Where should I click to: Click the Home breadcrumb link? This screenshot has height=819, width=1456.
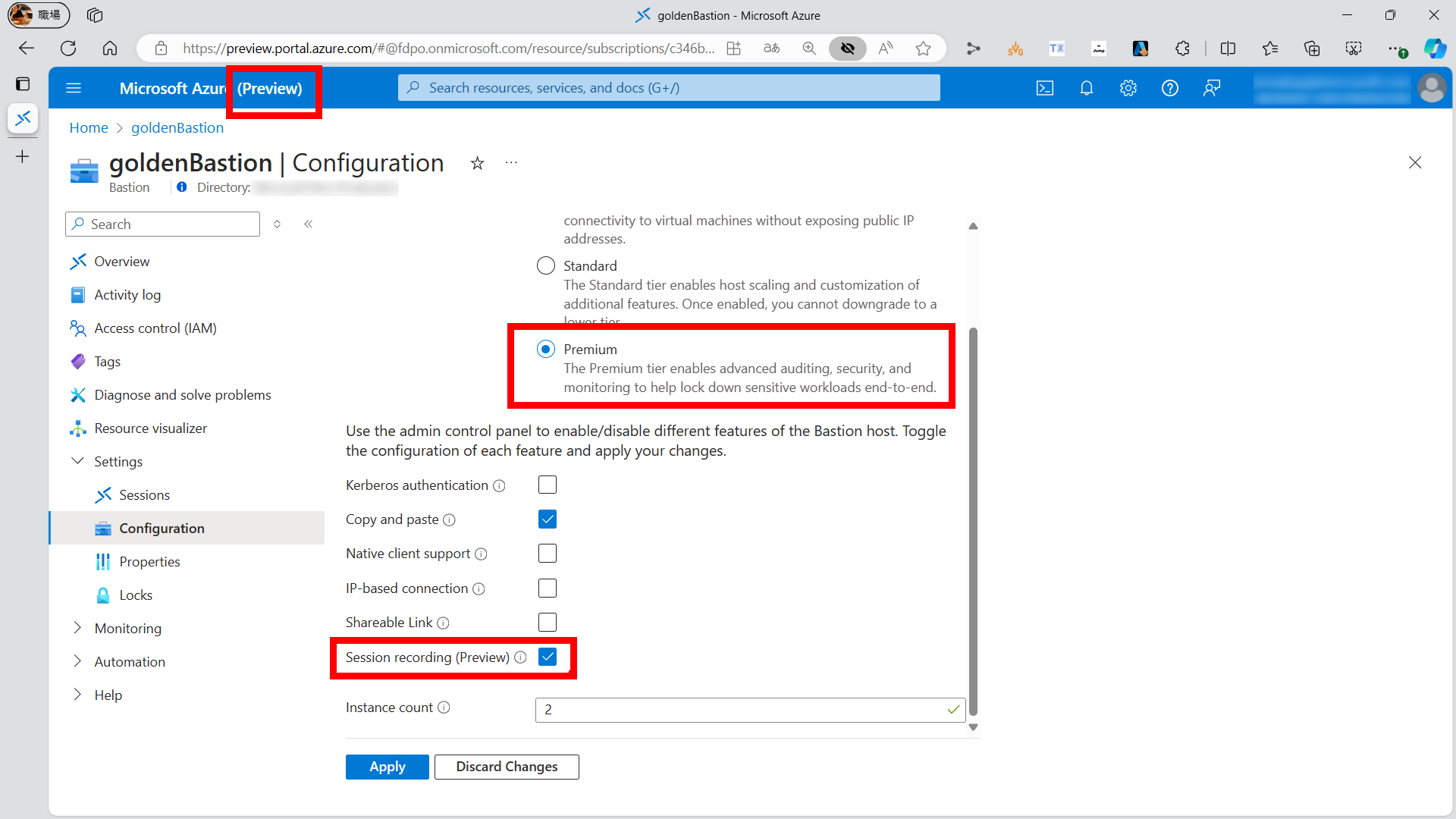tap(89, 127)
